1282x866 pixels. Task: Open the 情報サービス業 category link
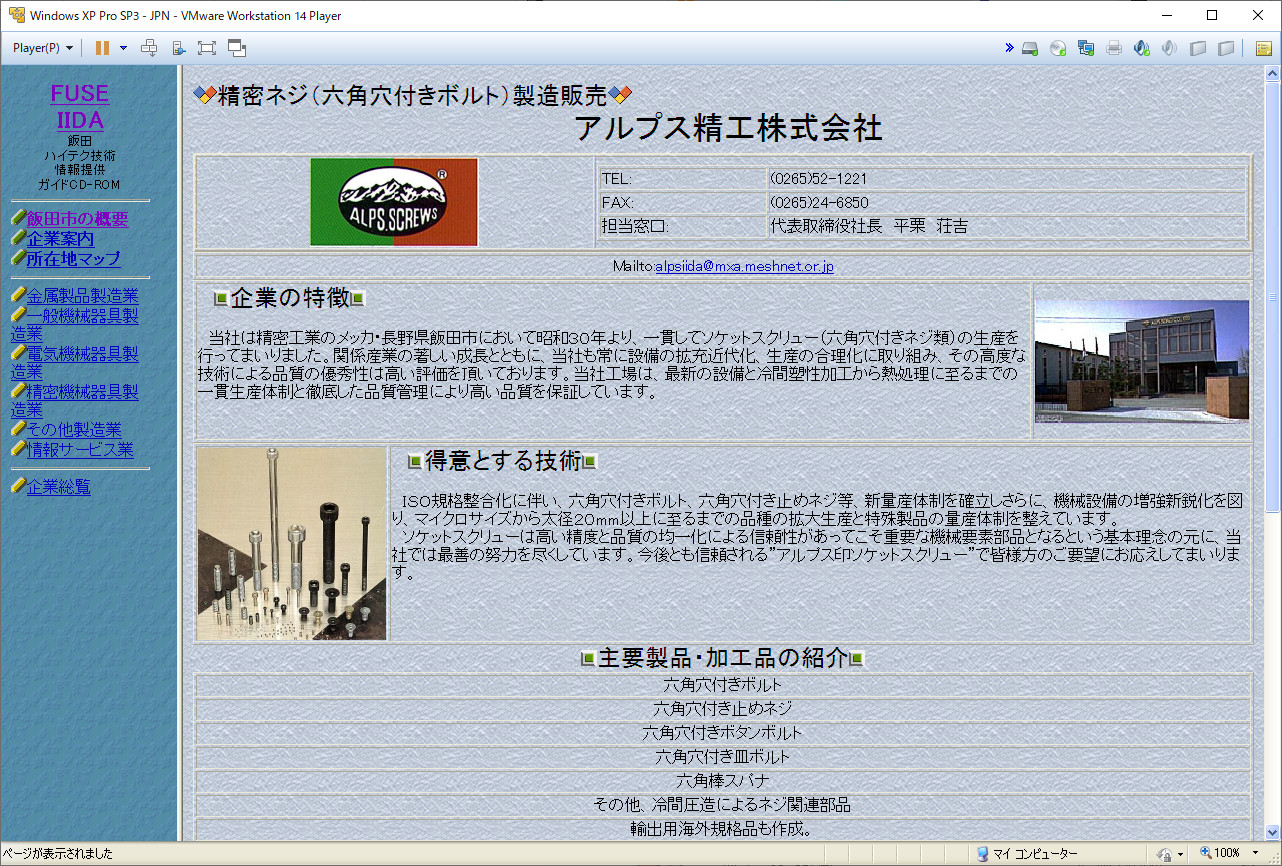click(79, 449)
